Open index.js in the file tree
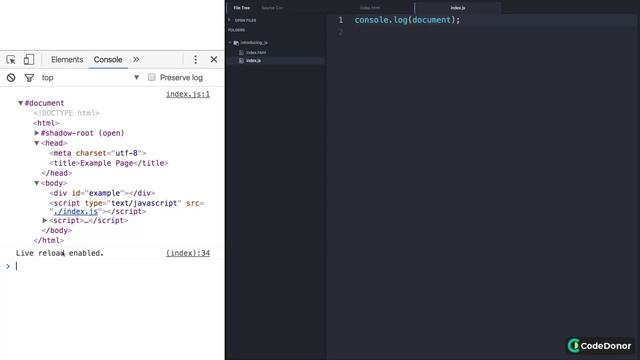The width and height of the screenshot is (640, 360). click(x=253, y=60)
